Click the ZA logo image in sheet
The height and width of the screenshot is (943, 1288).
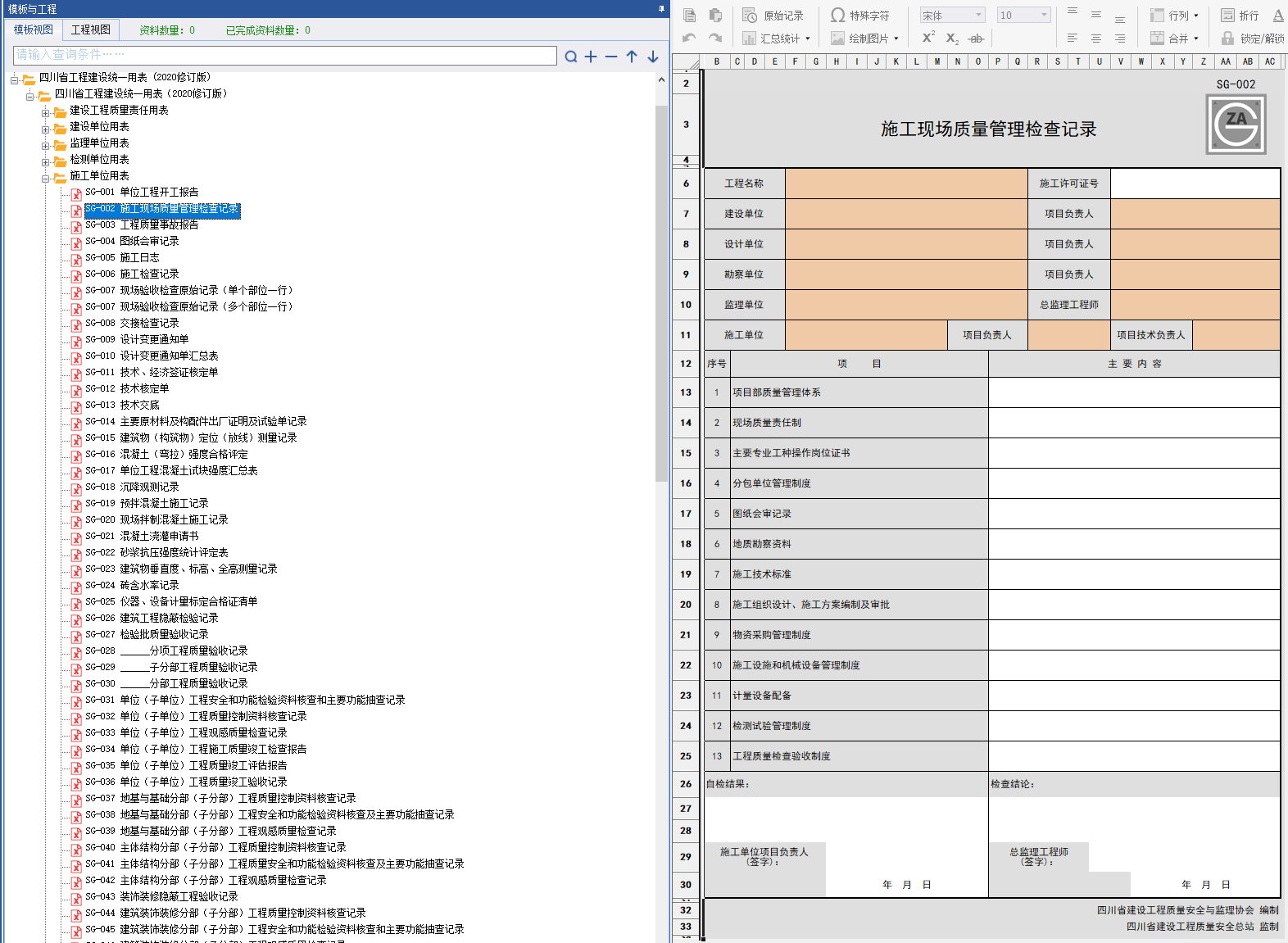tap(1236, 124)
